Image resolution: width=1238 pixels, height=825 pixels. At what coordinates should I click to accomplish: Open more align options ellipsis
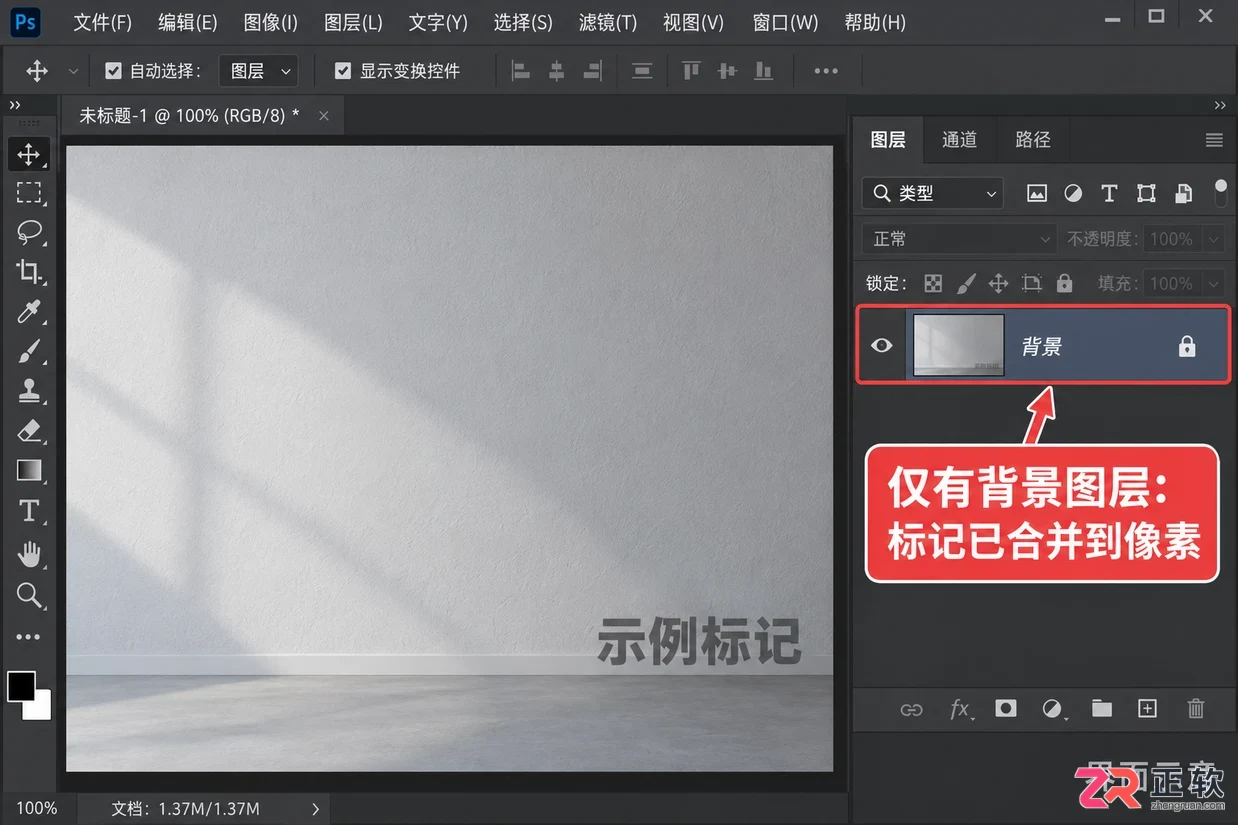pyautogui.click(x=826, y=71)
